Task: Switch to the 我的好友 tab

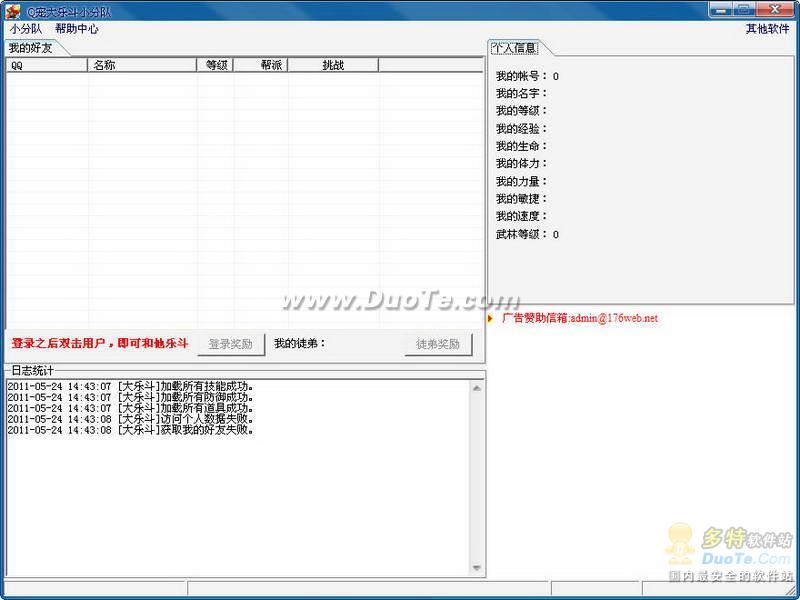Action: (x=31, y=48)
